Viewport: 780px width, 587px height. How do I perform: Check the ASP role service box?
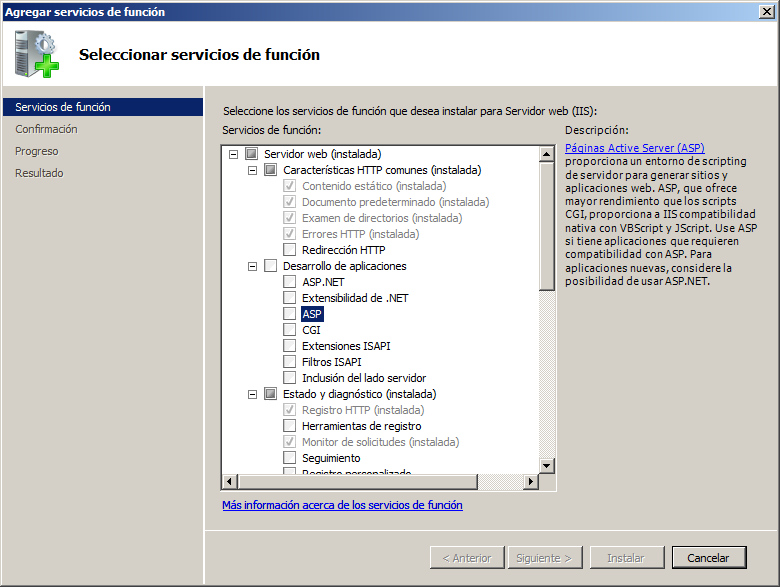[x=290, y=314]
